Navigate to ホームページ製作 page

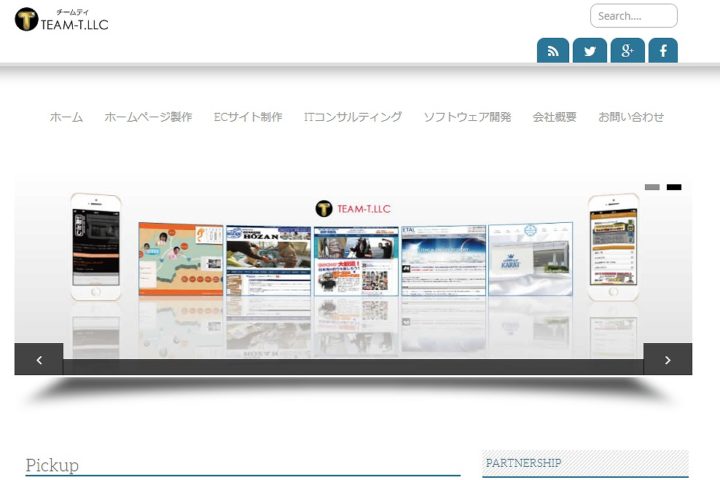(x=148, y=117)
